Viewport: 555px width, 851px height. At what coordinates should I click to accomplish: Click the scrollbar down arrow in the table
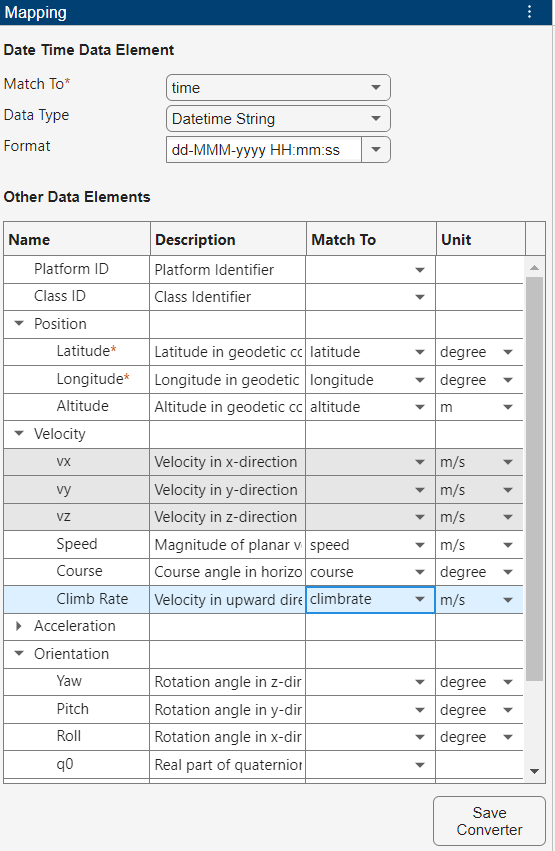coord(534,771)
